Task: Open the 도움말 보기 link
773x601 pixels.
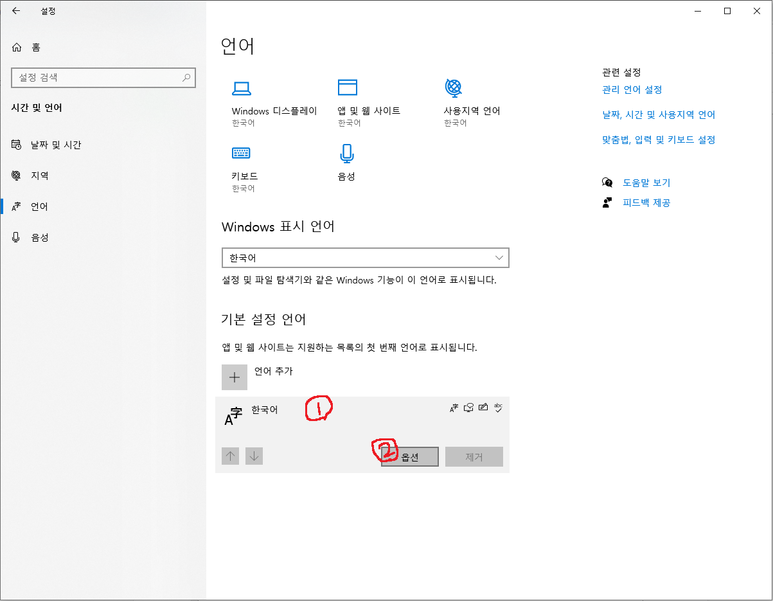Action: click(x=646, y=182)
